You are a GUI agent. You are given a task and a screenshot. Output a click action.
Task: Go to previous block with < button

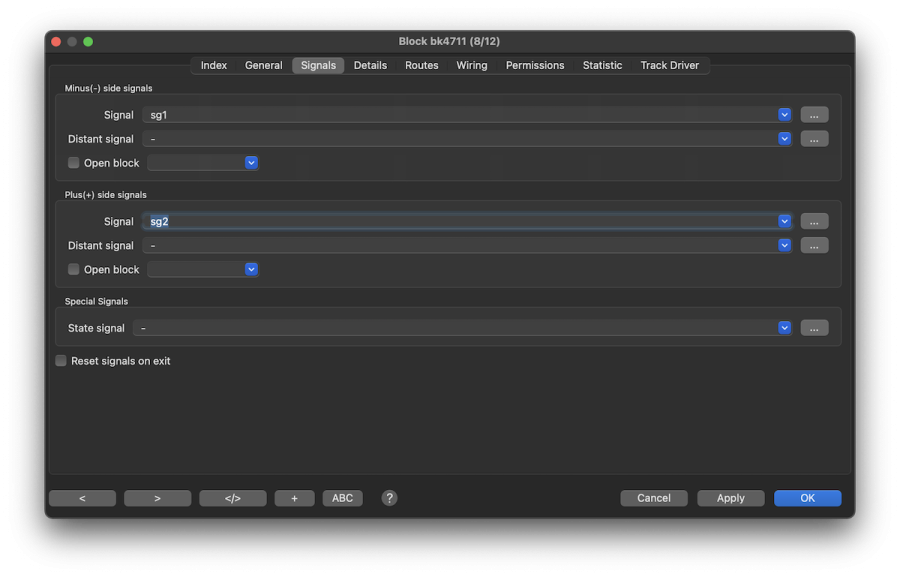click(82, 498)
